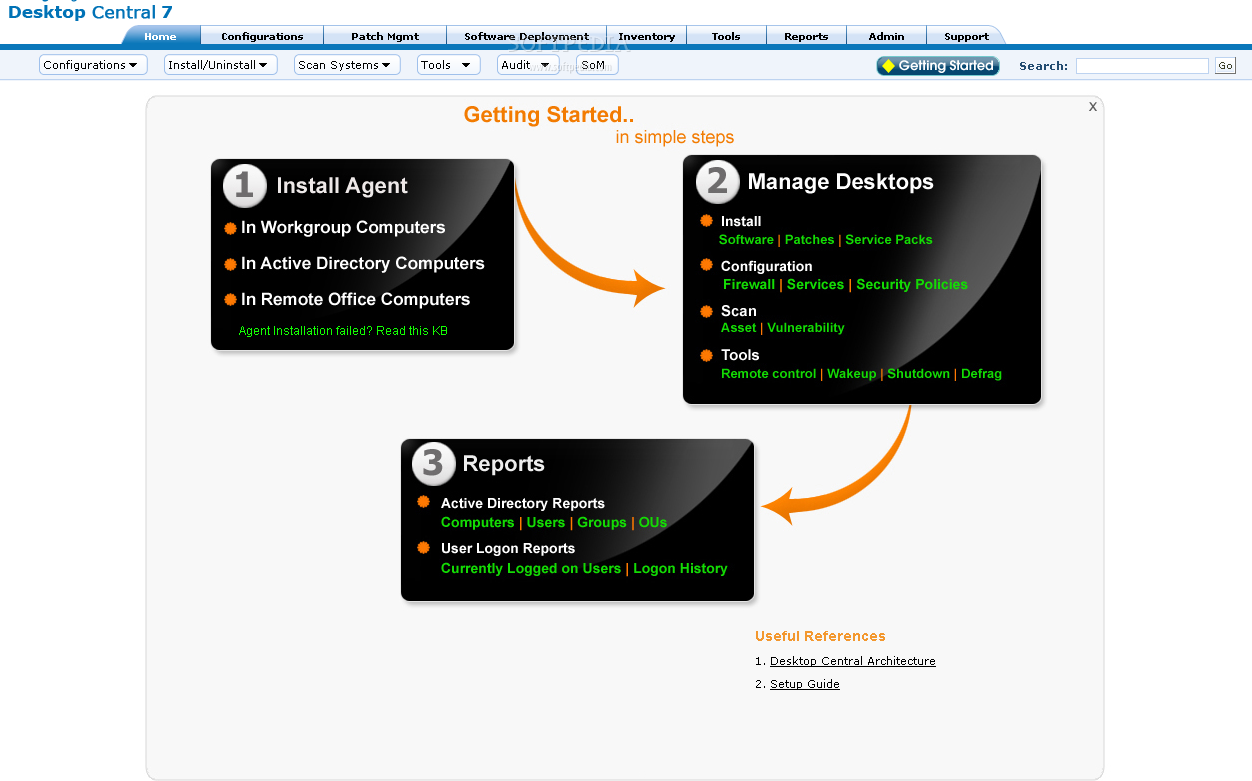Launch the Remote control tool link
Screen dimensions: 1252x781
click(769, 374)
